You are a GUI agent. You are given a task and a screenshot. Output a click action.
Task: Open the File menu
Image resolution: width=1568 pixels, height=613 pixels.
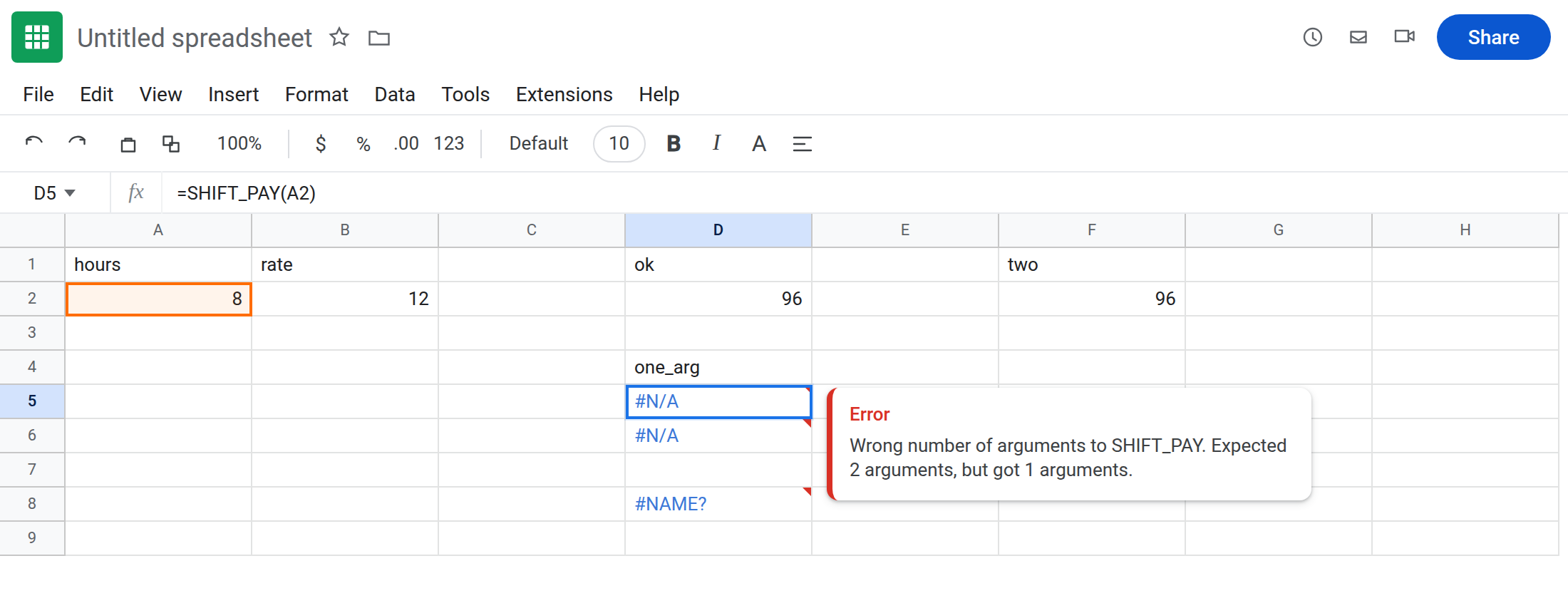pyautogui.click(x=38, y=94)
